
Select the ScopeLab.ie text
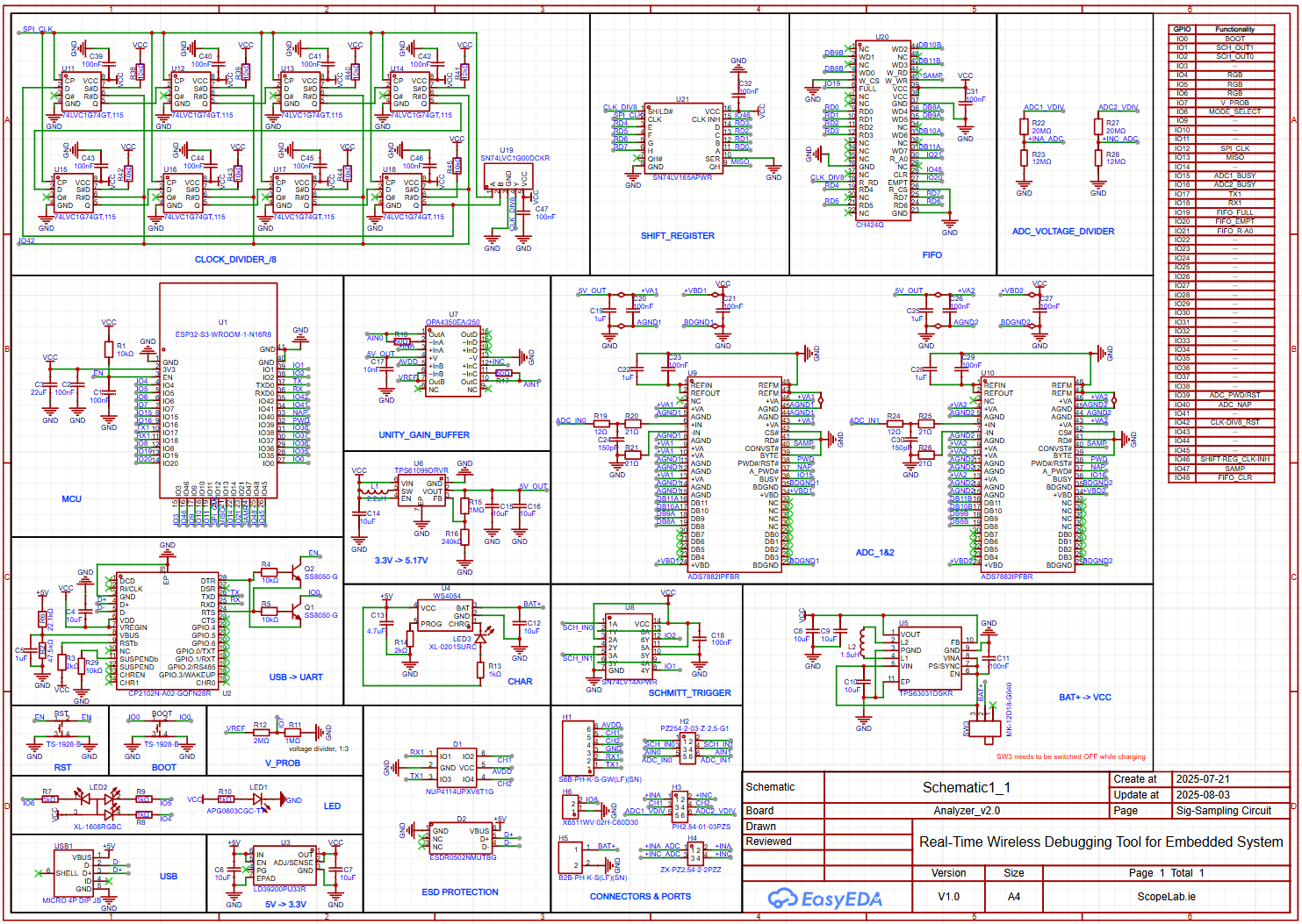(x=1167, y=898)
